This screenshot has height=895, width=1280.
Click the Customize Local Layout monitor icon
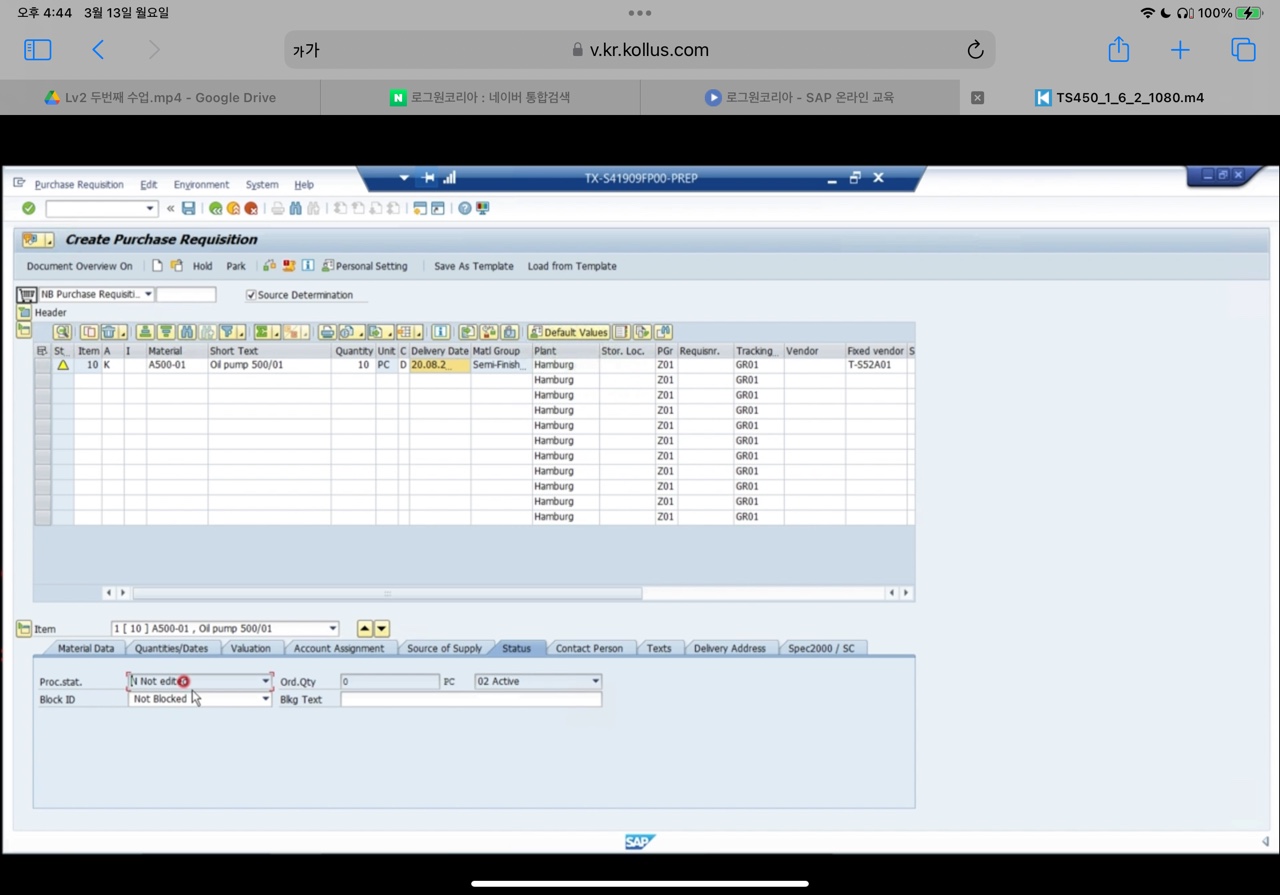(483, 208)
